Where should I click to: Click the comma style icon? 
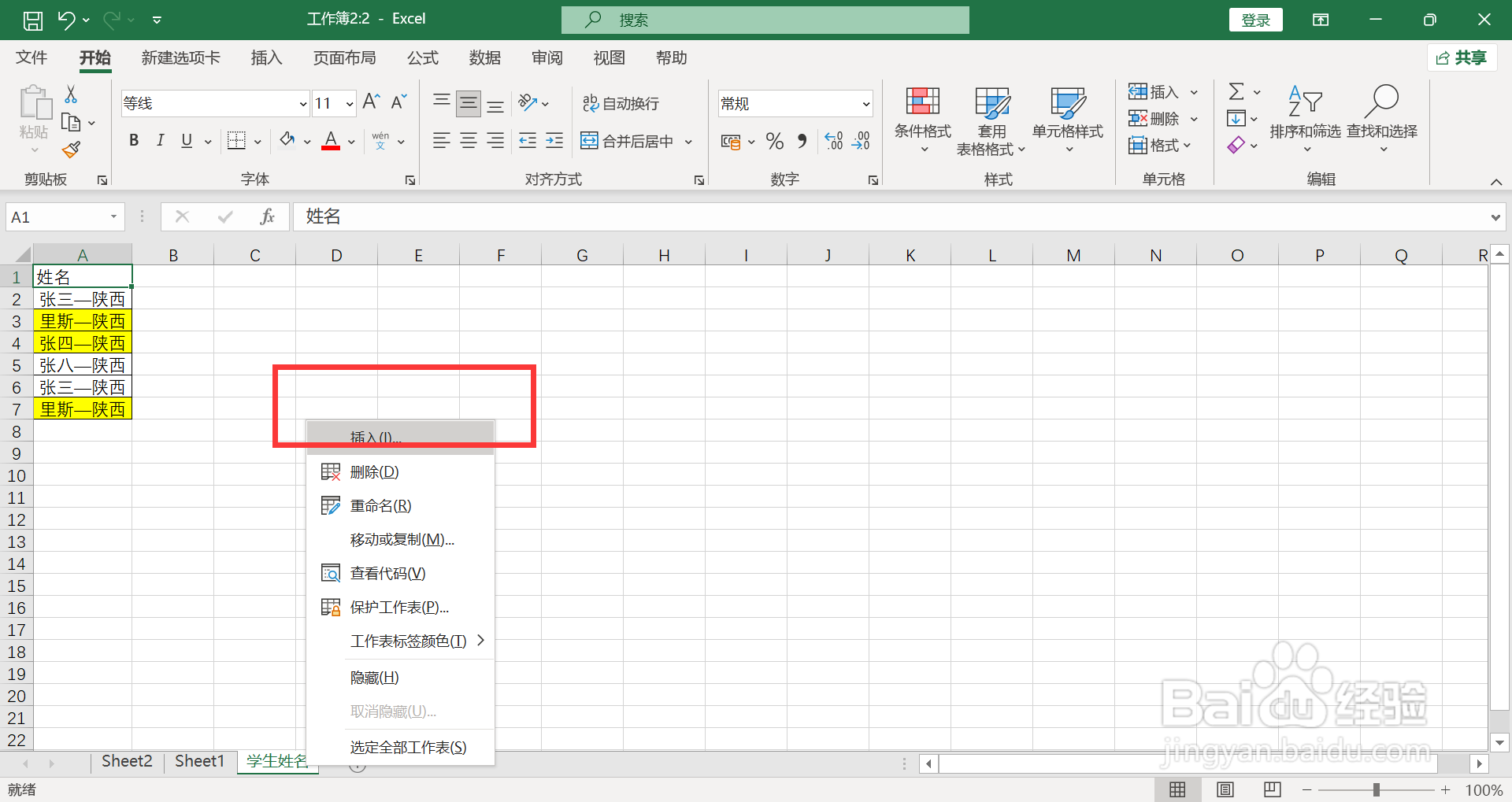802,141
